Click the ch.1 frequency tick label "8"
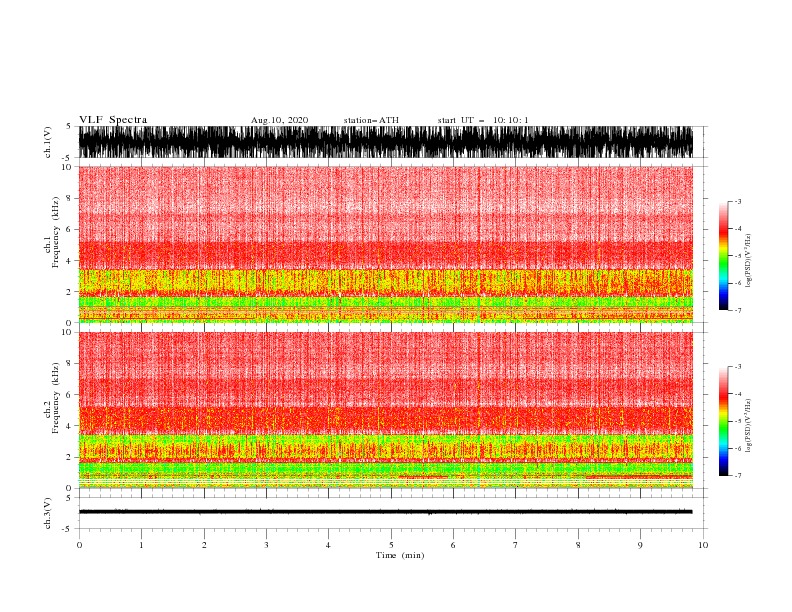Viewport: 792px width, 612px height. click(69, 198)
